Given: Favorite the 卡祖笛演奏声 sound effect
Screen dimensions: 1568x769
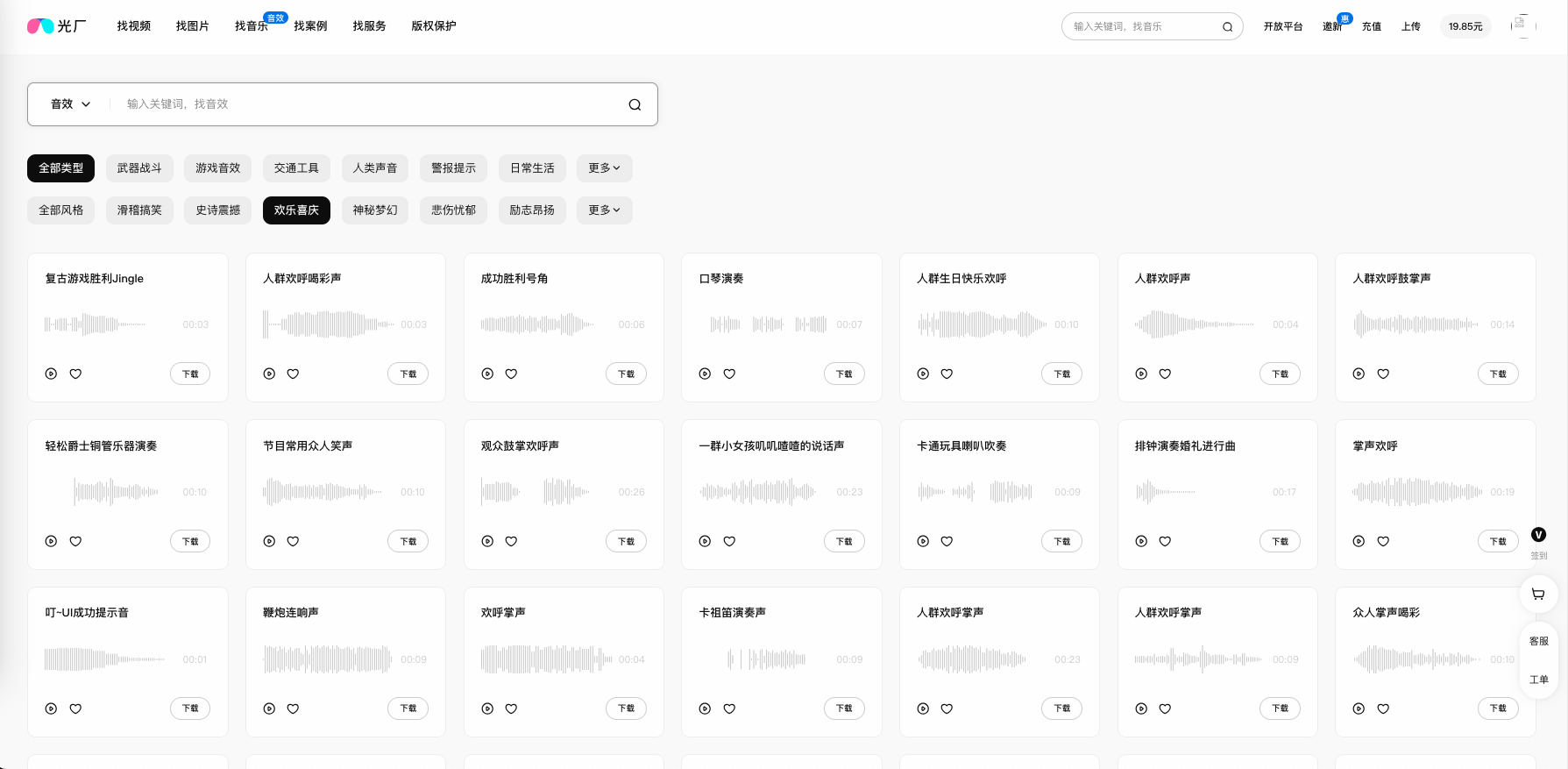Looking at the screenshot, I should [x=729, y=708].
